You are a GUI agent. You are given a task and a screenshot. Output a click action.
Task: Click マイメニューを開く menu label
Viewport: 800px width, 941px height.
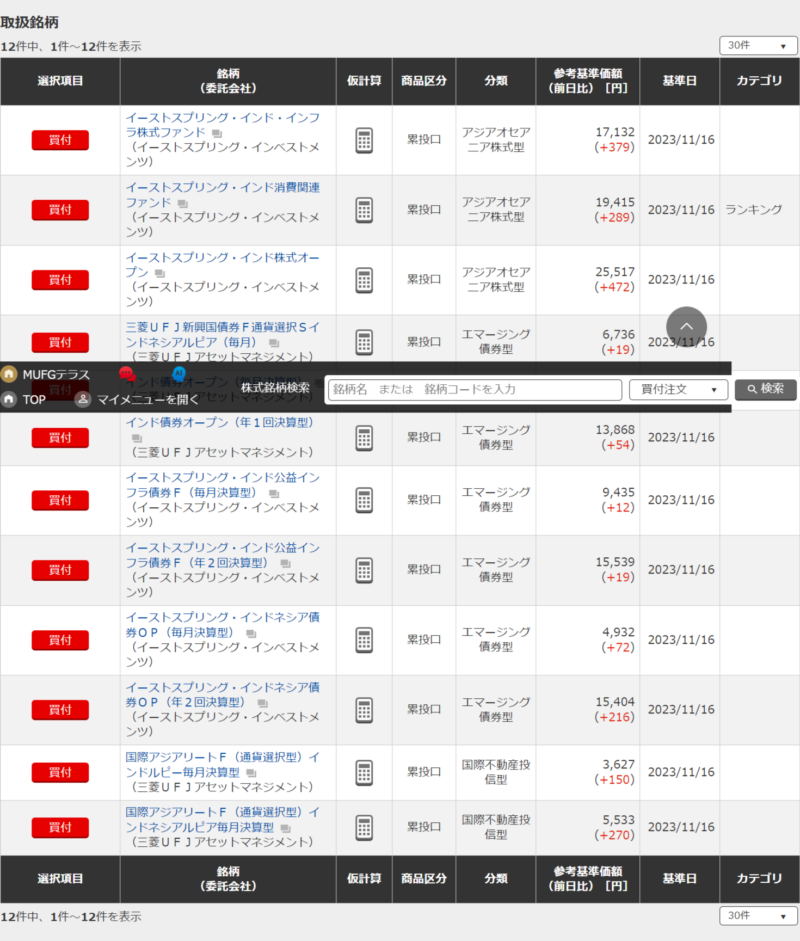(x=148, y=400)
